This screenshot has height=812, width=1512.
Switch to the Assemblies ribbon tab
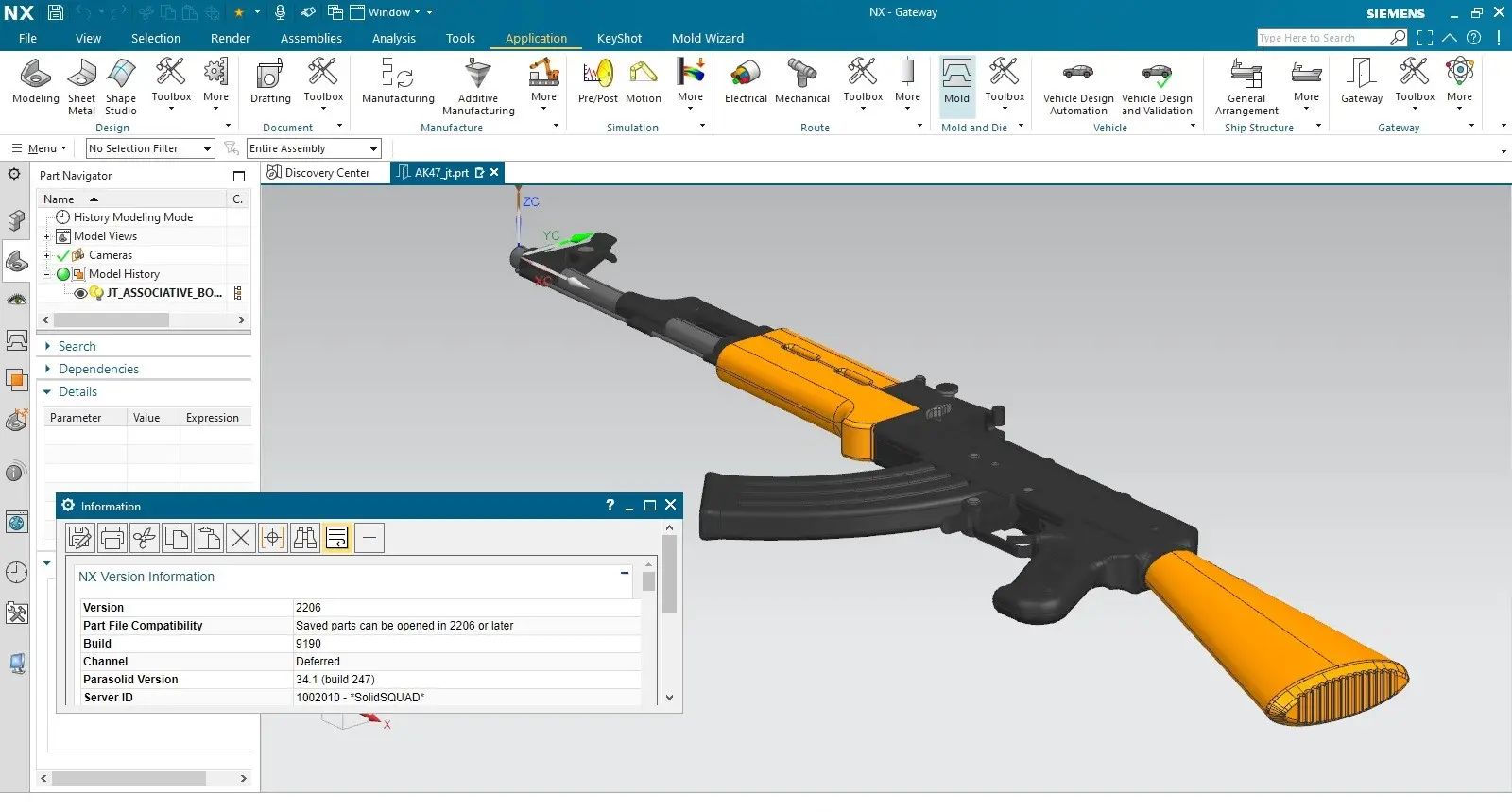(x=311, y=38)
